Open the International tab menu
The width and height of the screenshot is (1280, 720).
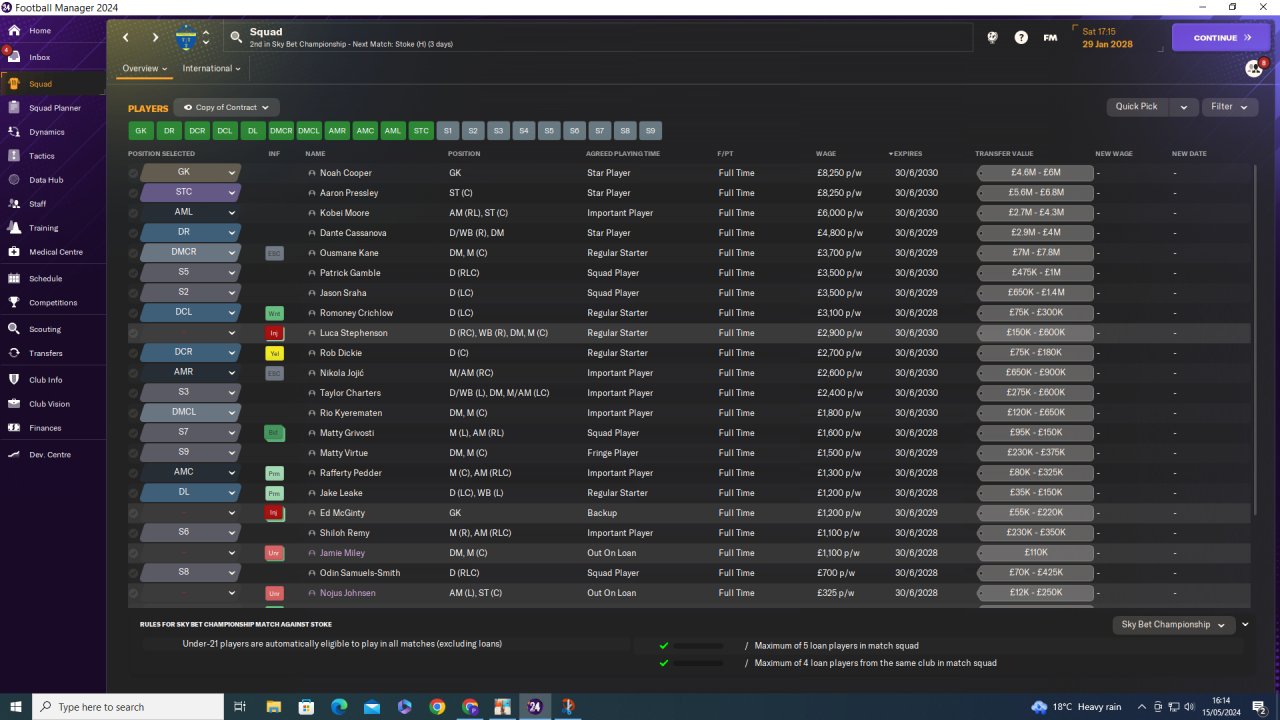click(211, 69)
